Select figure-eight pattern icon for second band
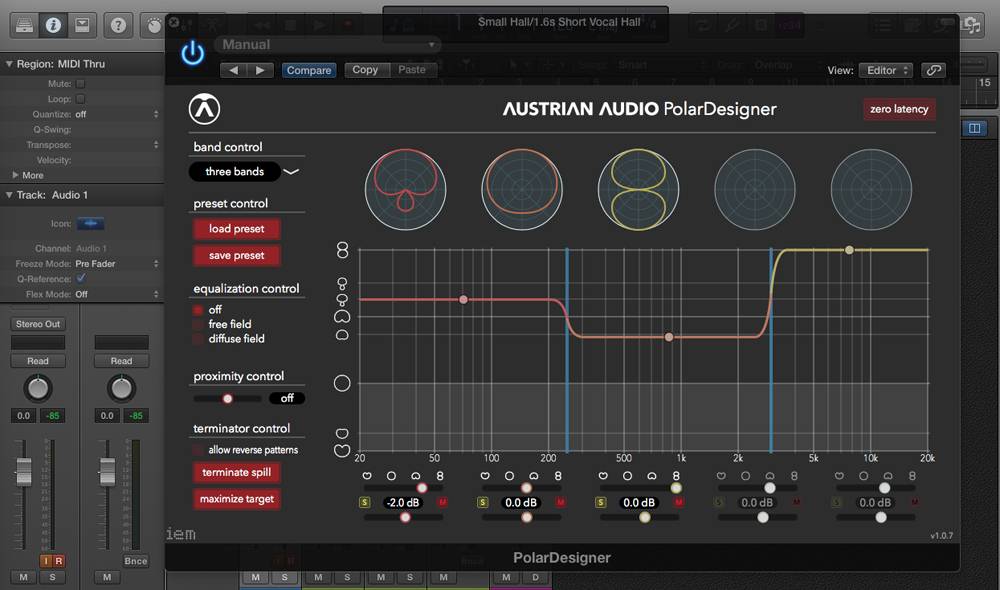The width and height of the screenshot is (1000, 590). 558,476
